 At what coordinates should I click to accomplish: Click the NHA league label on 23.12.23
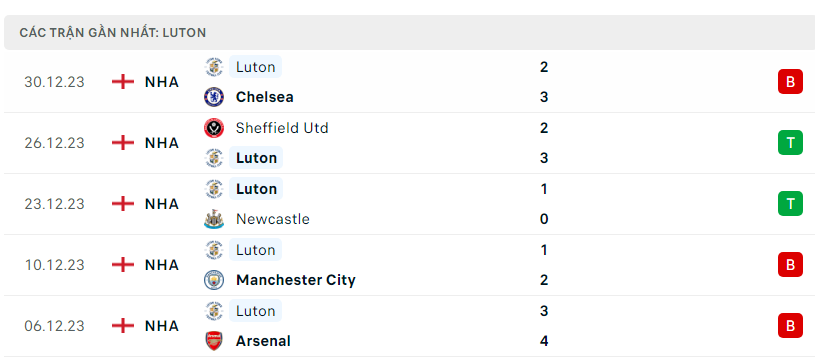(x=162, y=204)
